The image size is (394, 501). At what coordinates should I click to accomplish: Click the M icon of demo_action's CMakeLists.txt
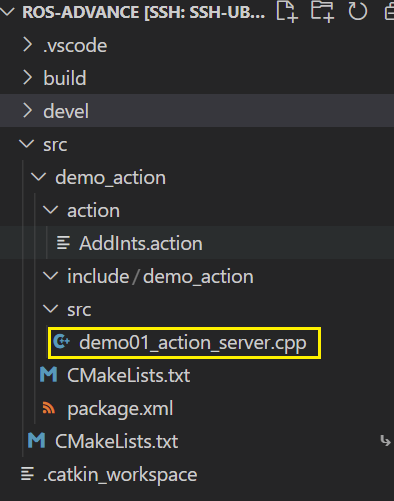coord(49,374)
